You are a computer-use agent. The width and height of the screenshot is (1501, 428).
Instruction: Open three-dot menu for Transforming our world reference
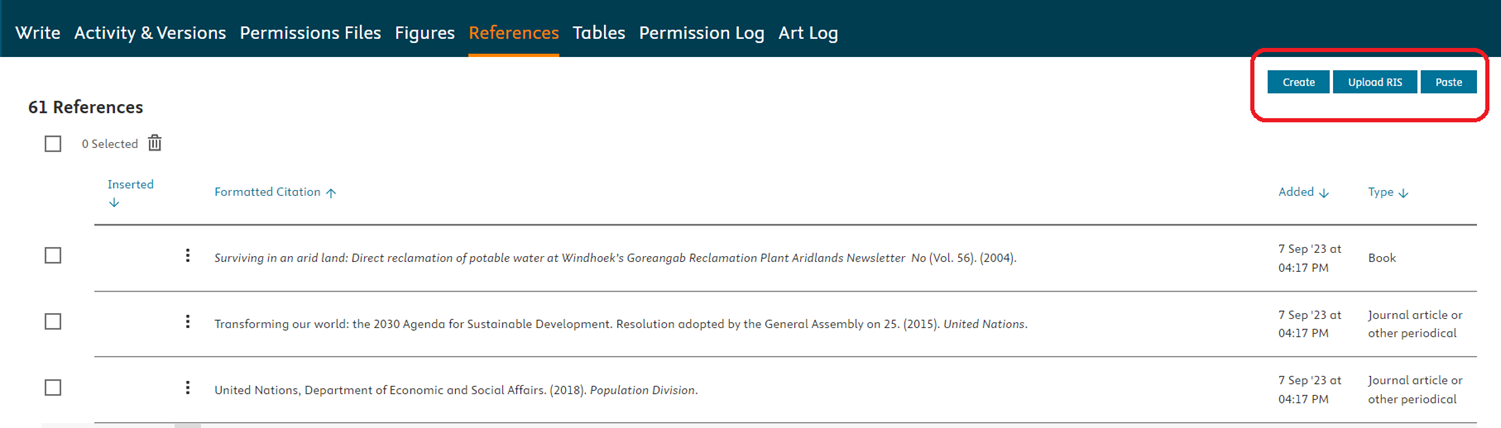point(187,322)
